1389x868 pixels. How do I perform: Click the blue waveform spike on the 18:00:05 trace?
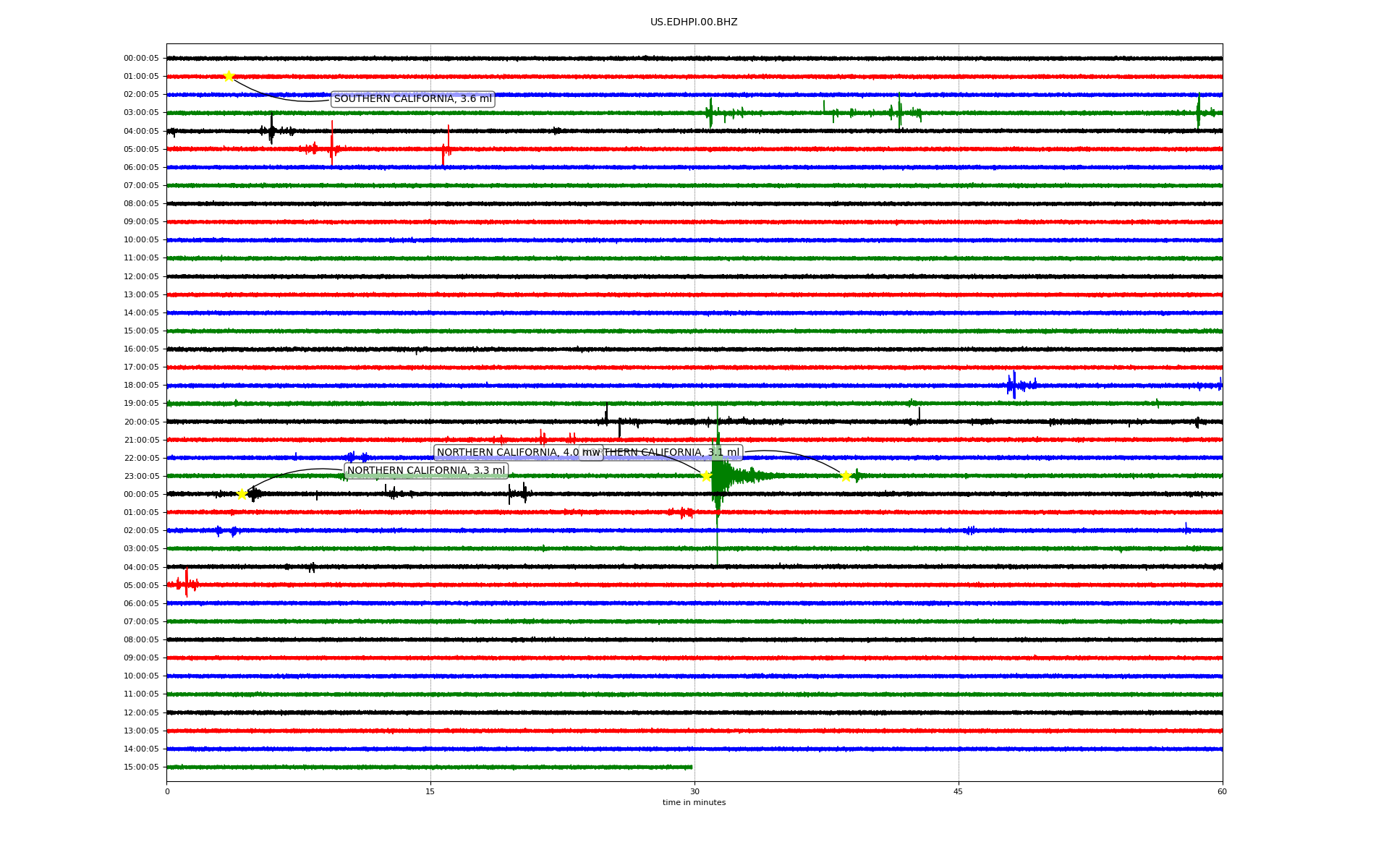(1014, 385)
